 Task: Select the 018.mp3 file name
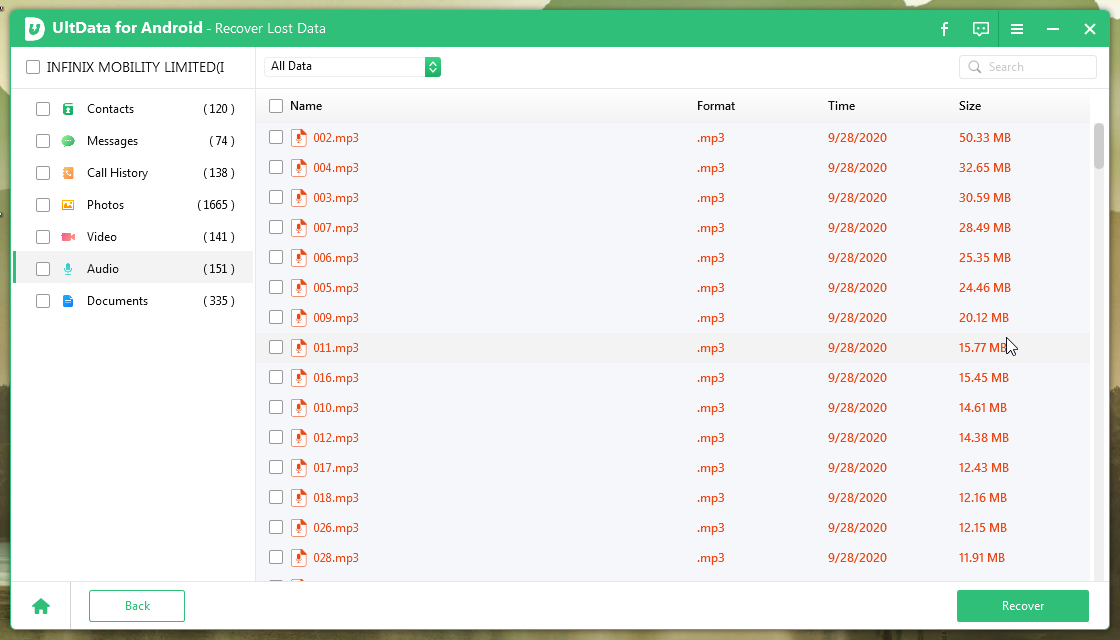click(x=336, y=498)
